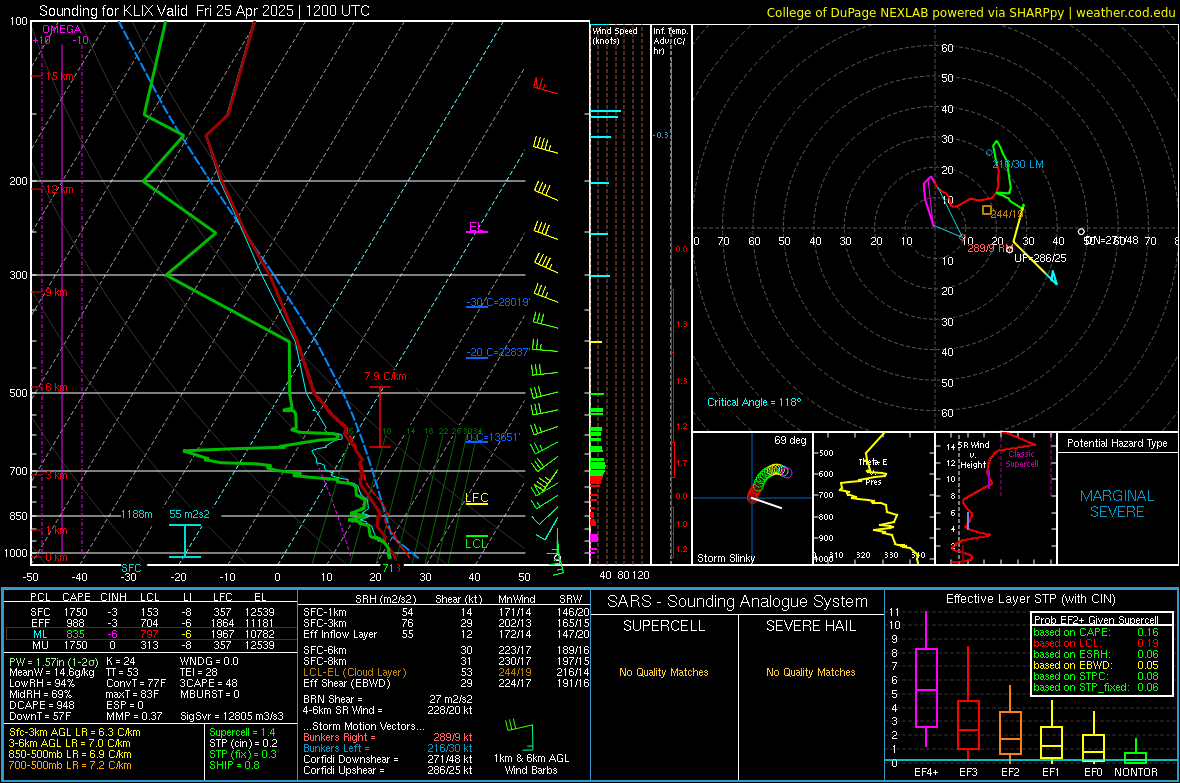Click the Storm Slinky label
This screenshot has height=783, width=1180.
[725, 558]
